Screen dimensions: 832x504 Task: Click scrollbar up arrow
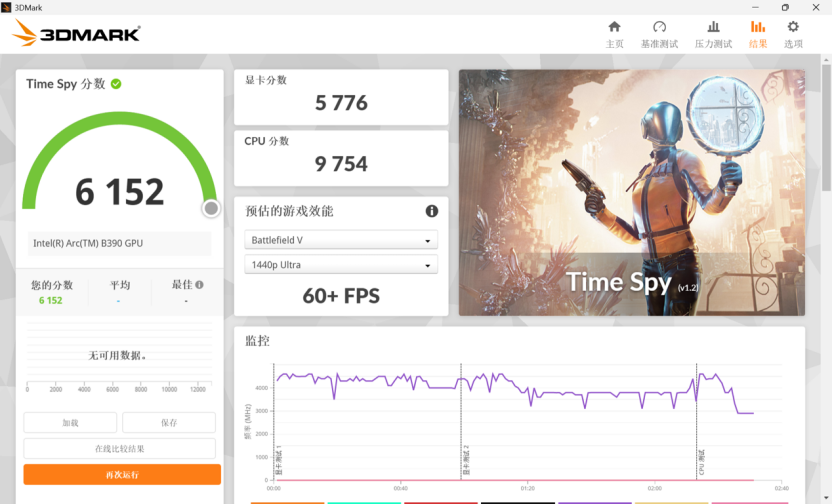(x=826, y=59)
